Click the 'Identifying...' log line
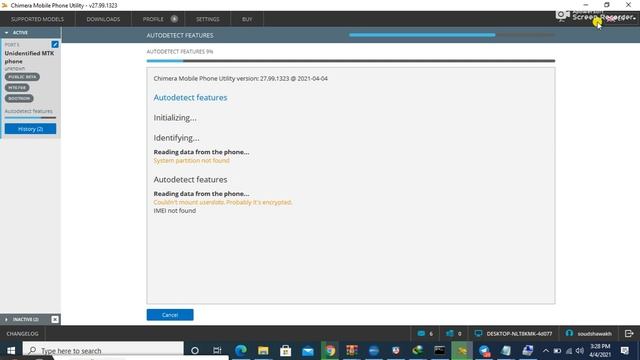 176,138
